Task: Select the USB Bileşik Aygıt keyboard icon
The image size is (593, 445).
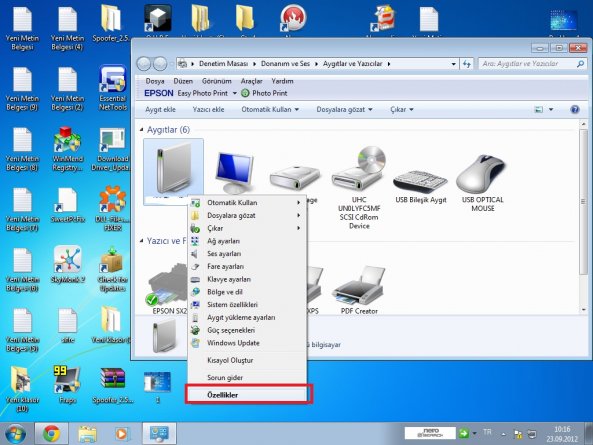Action: 421,182
